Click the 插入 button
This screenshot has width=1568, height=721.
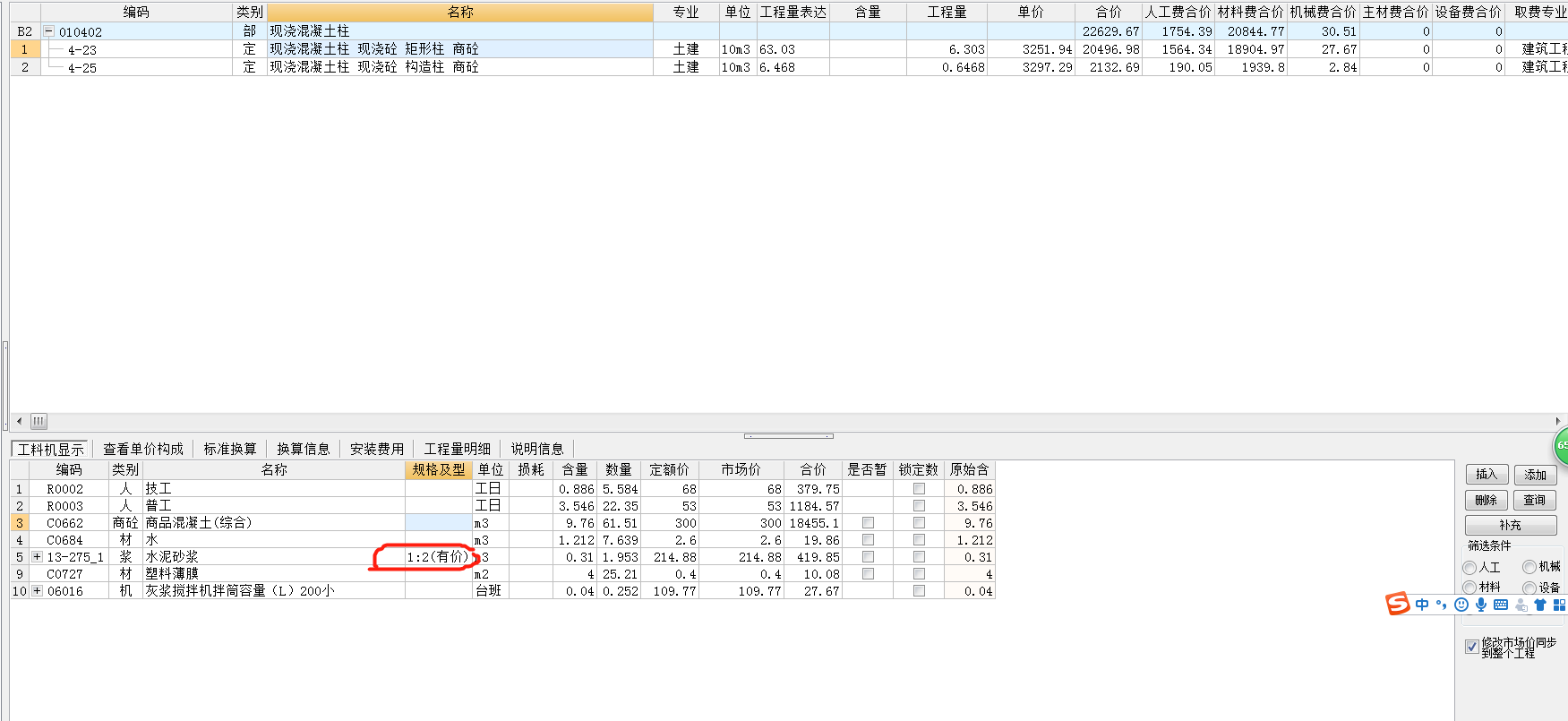[x=1487, y=475]
